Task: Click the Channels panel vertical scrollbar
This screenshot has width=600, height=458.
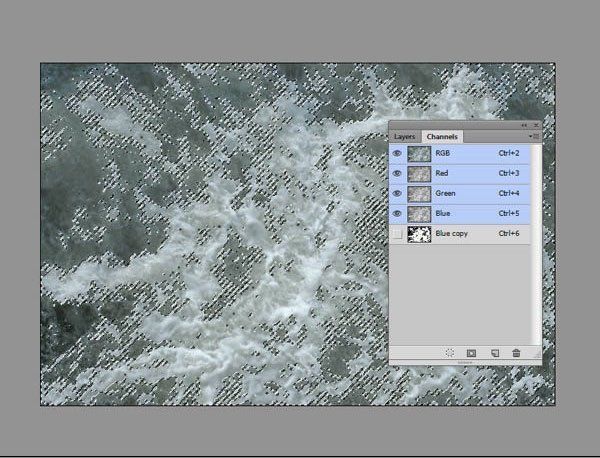Action: click(536, 244)
